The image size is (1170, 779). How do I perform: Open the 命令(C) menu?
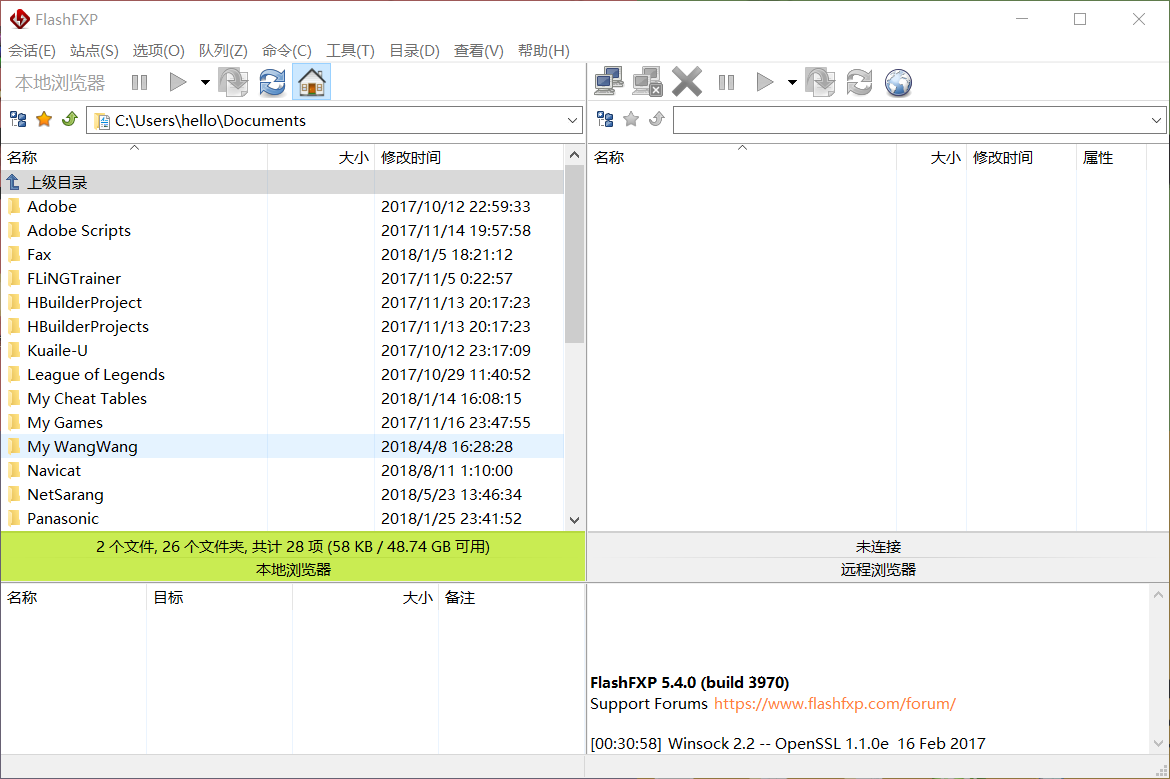point(287,51)
